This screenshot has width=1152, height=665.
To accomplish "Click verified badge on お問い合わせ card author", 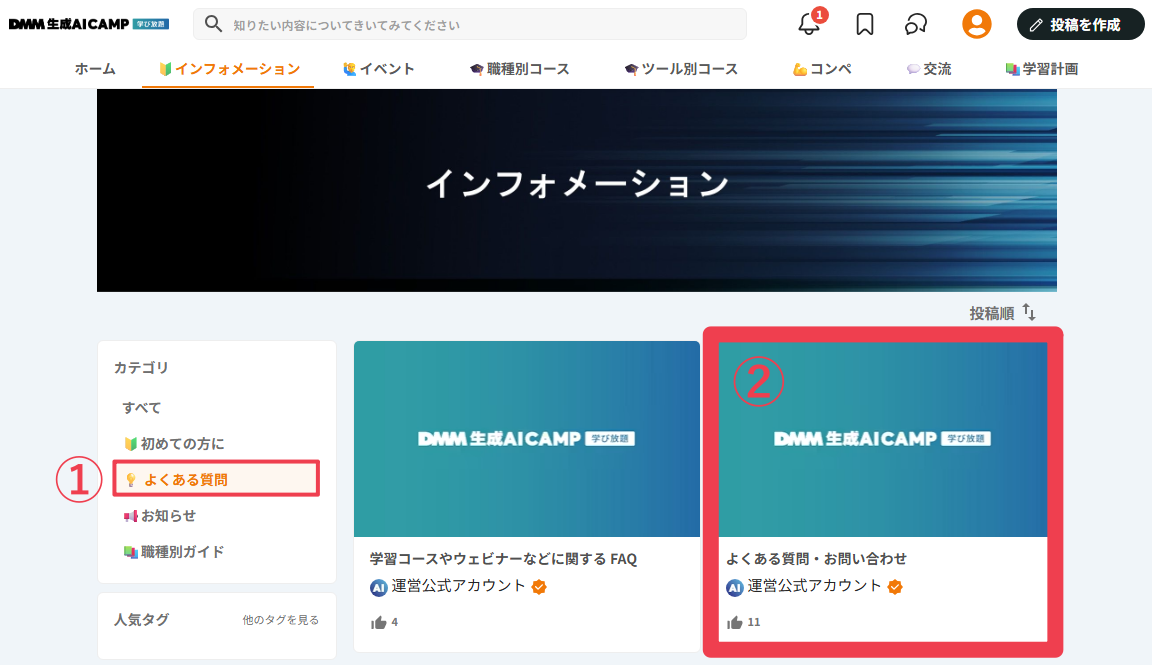I will coord(895,586).
